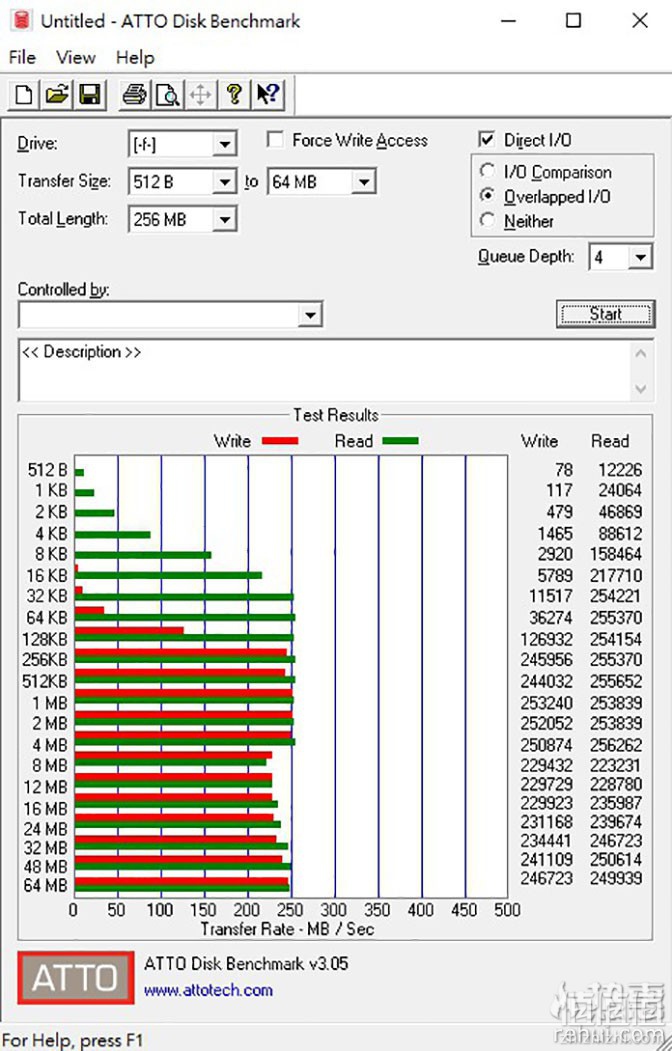Image resolution: width=672 pixels, height=1051 pixels.
Task: Click Description scrollbar up arrow
Action: click(x=641, y=353)
